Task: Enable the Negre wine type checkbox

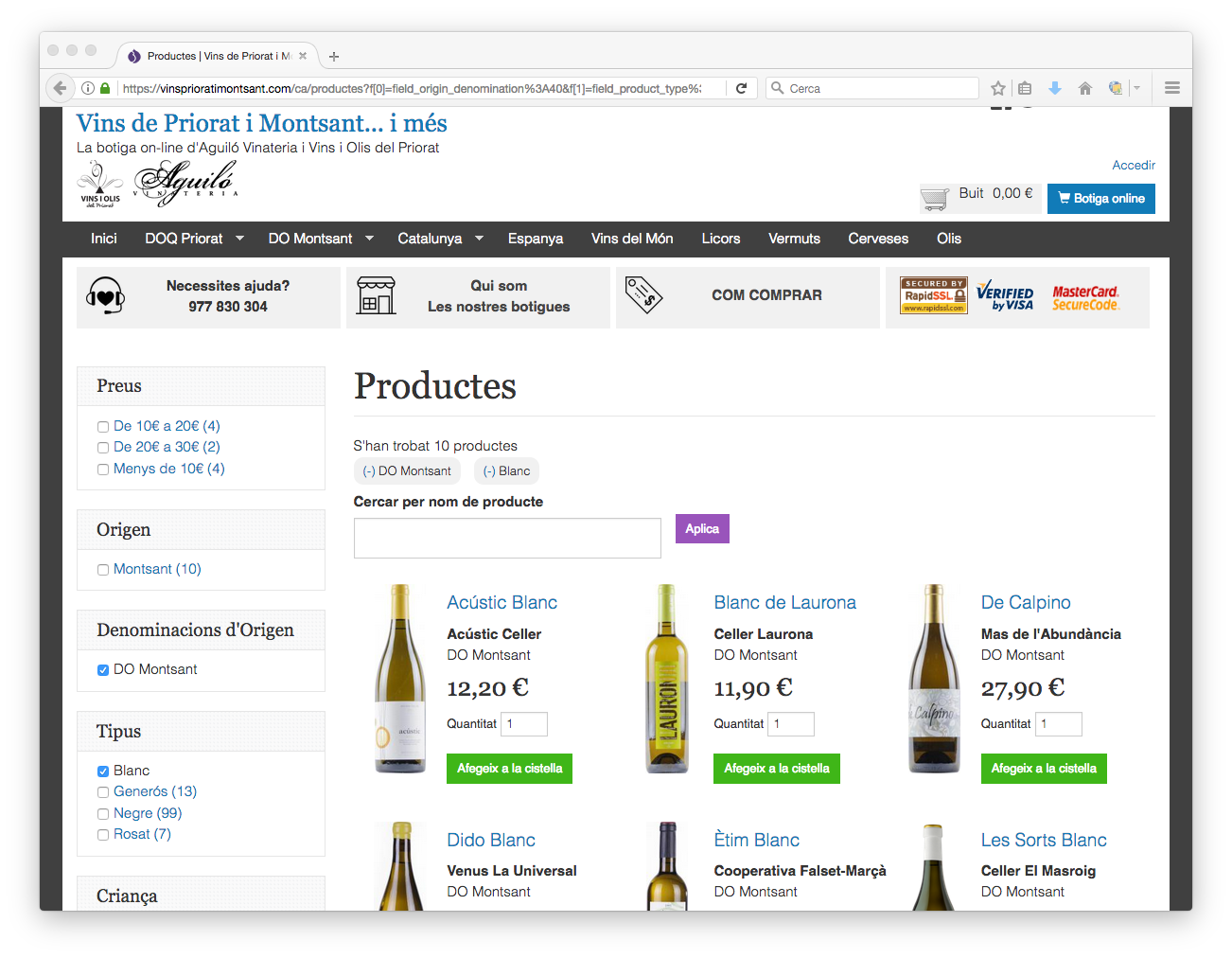Action: click(103, 814)
